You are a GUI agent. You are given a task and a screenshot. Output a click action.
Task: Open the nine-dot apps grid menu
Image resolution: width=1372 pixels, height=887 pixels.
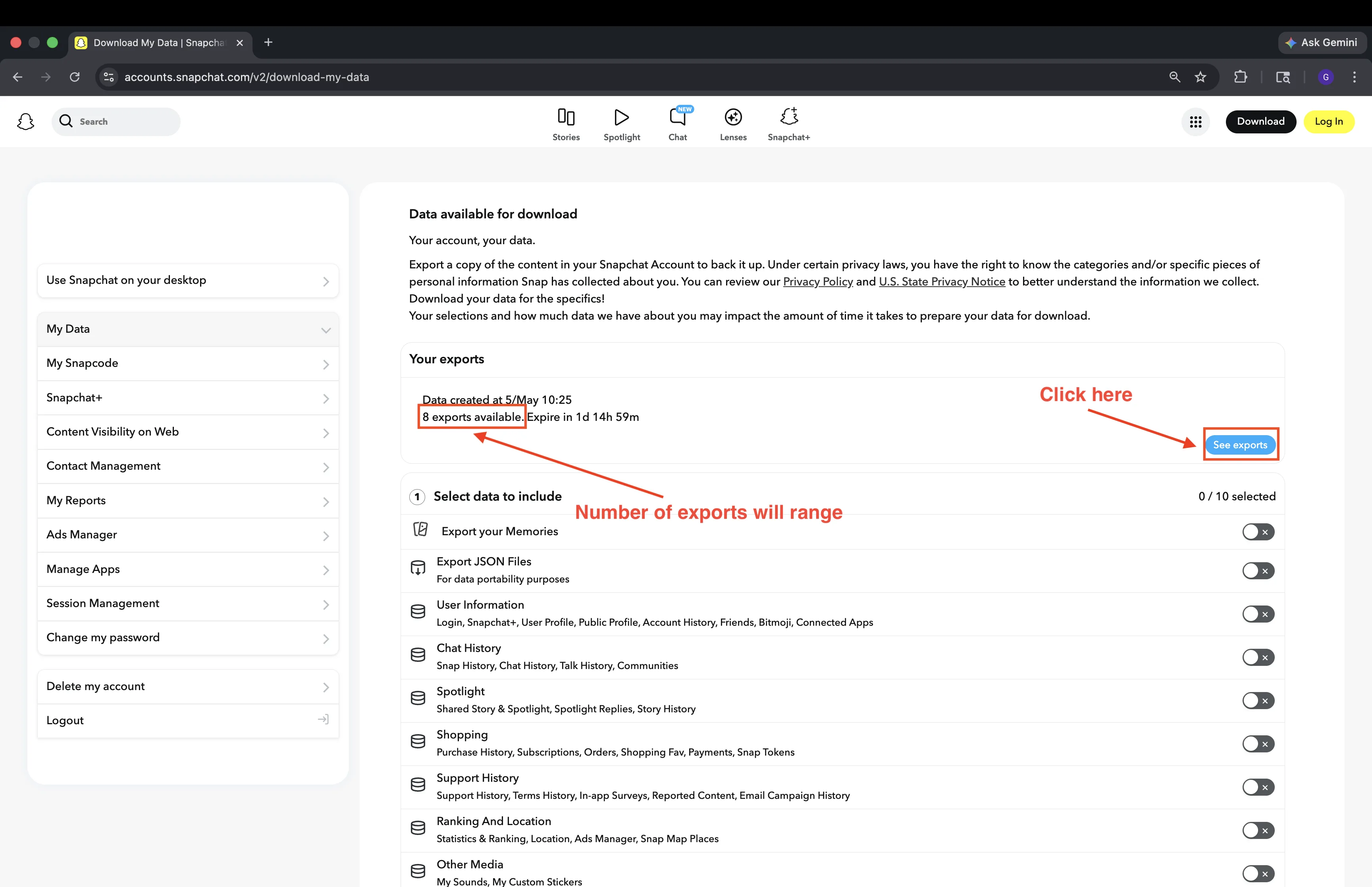(x=1196, y=121)
